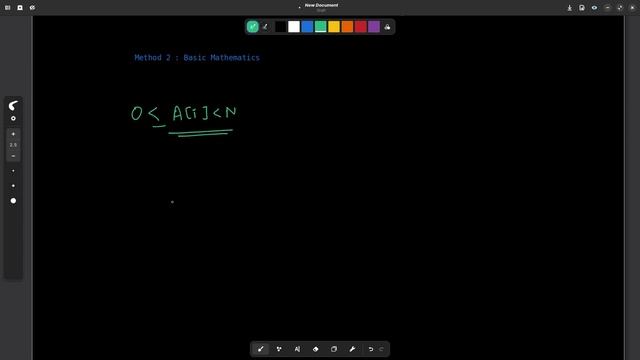Viewport: 640px width, 360px height.
Task: Open brush configuration settings
Action: pos(13,118)
